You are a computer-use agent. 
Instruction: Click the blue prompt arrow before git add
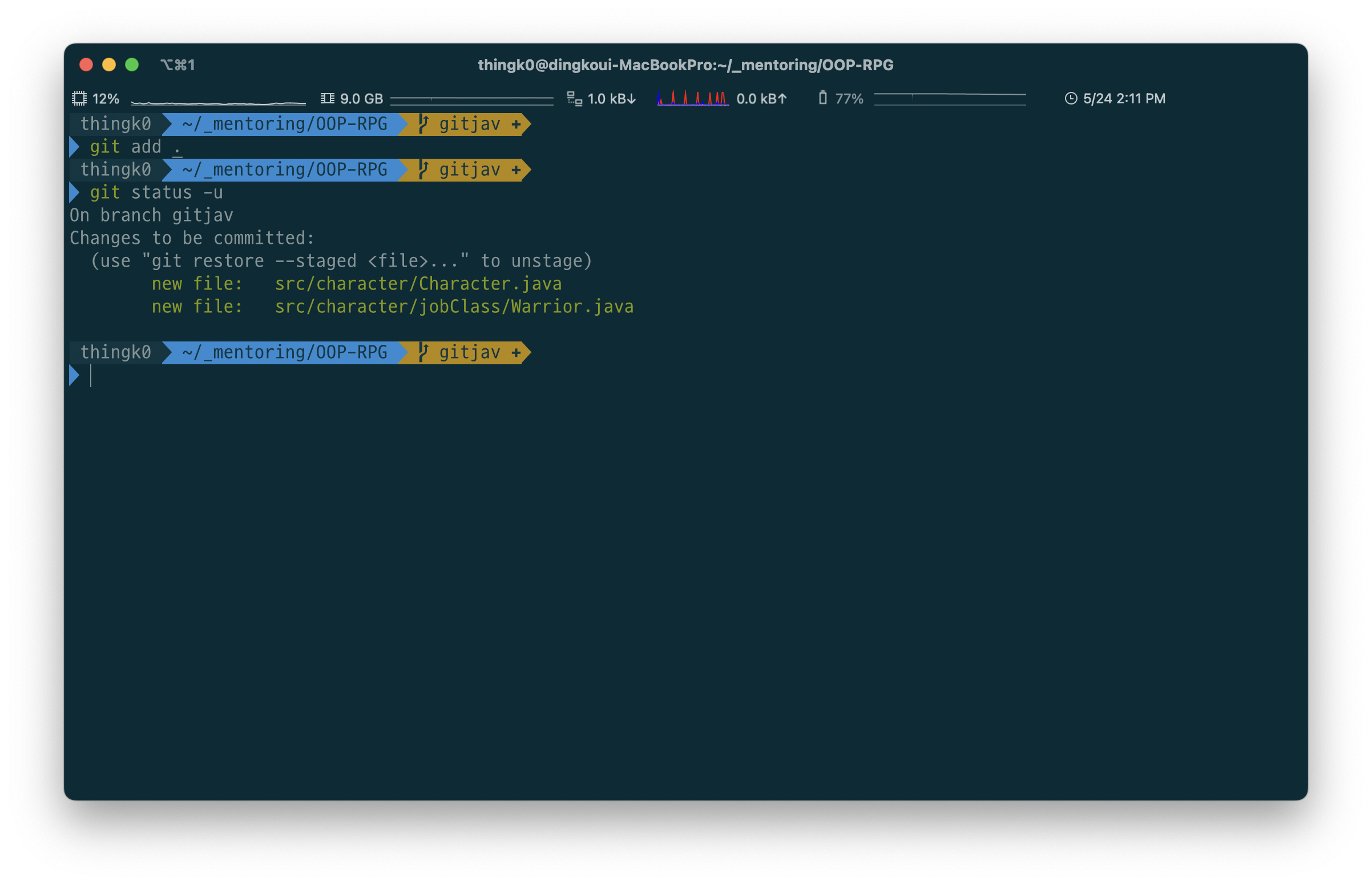coord(74,147)
